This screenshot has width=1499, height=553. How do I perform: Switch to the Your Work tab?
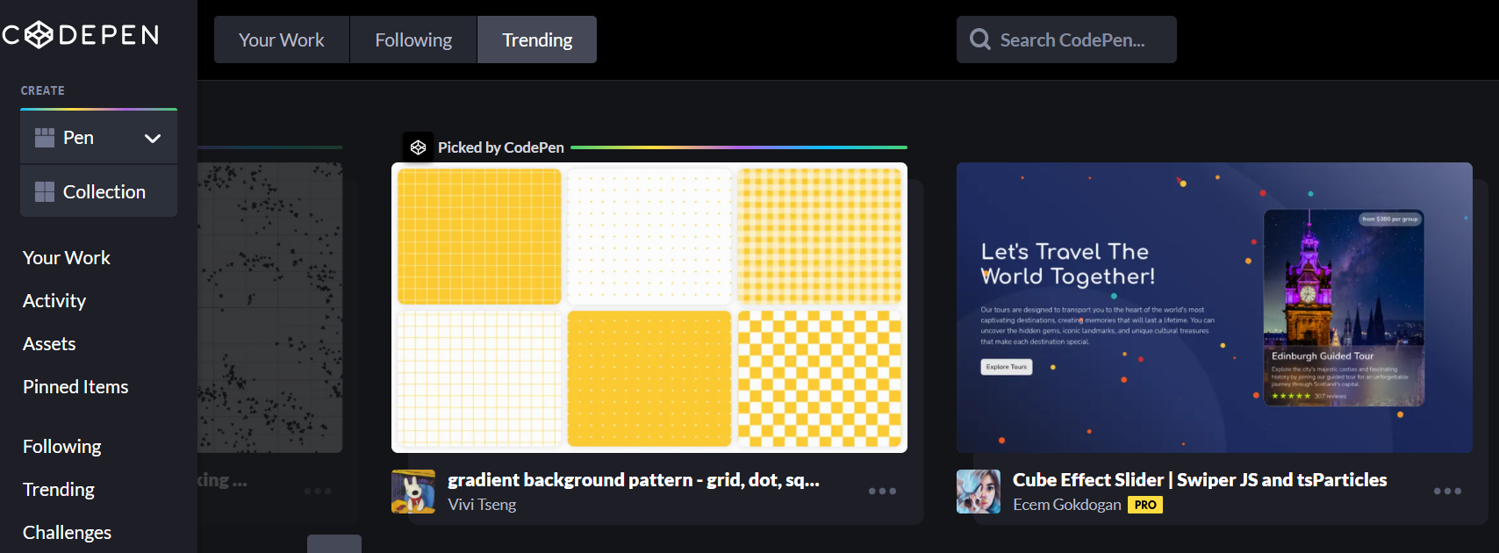coord(281,40)
